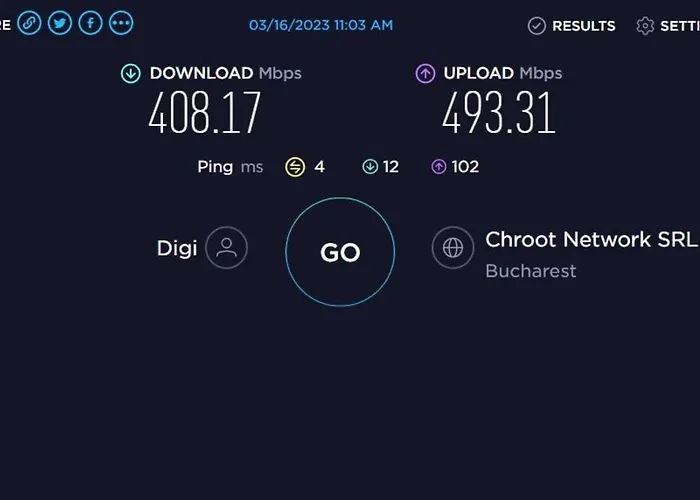
Task: Click the 03/16/2023 11:03 AM result date
Action: 321,25
